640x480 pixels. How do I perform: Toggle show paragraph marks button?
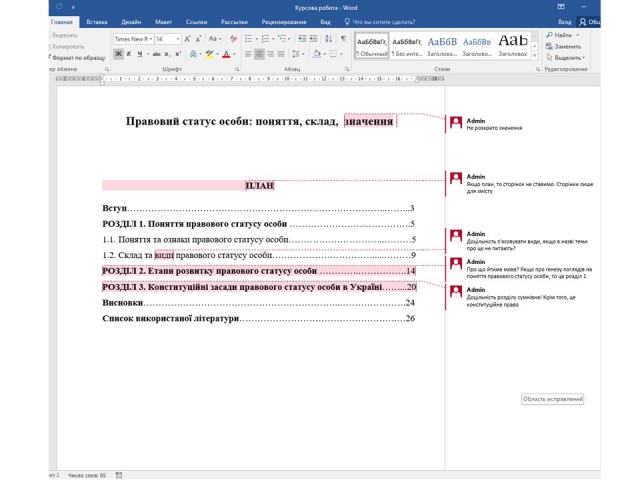click(x=343, y=39)
